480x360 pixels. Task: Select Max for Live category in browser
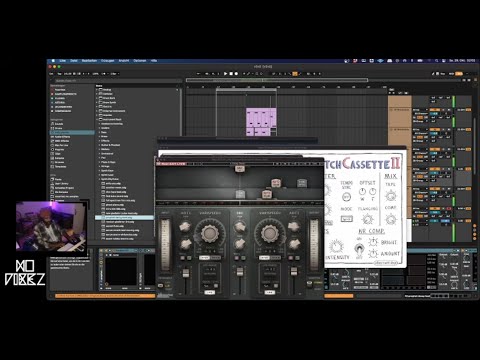[x=62, y=145]
